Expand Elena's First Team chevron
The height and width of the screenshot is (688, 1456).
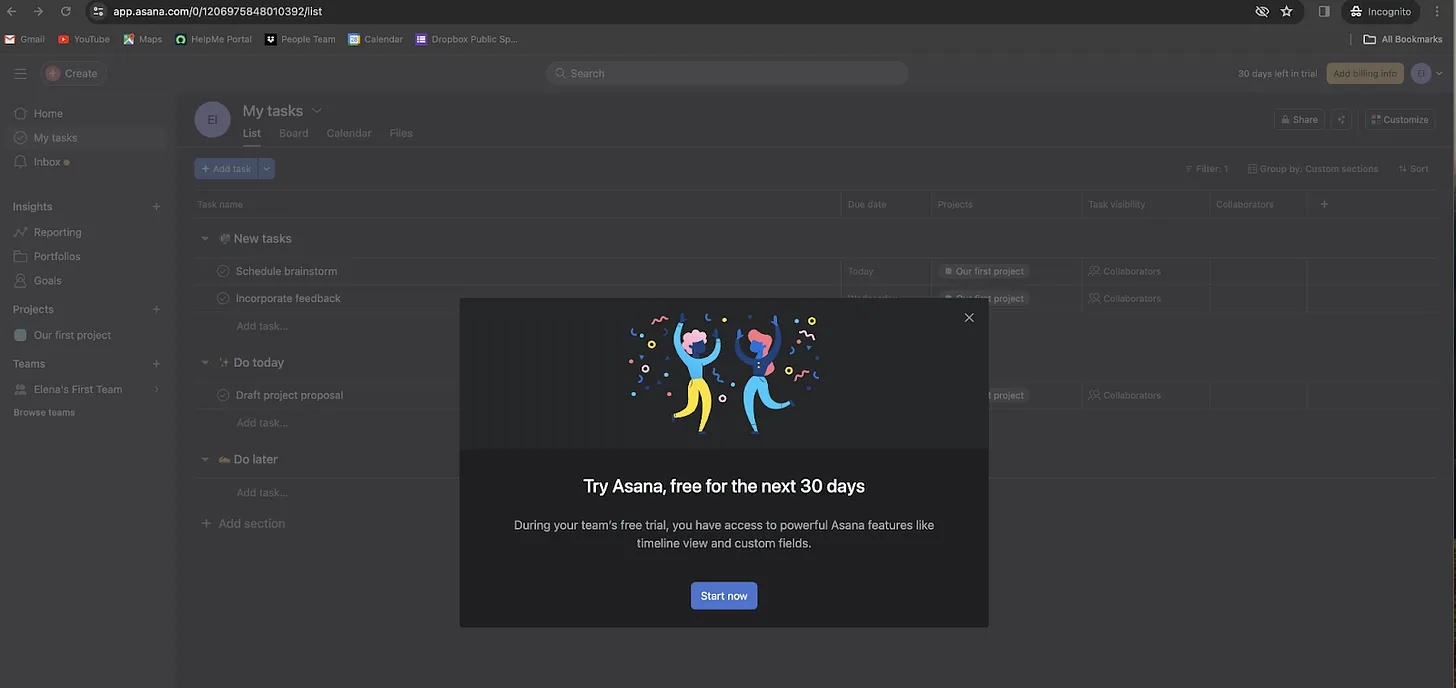(156, 390)
